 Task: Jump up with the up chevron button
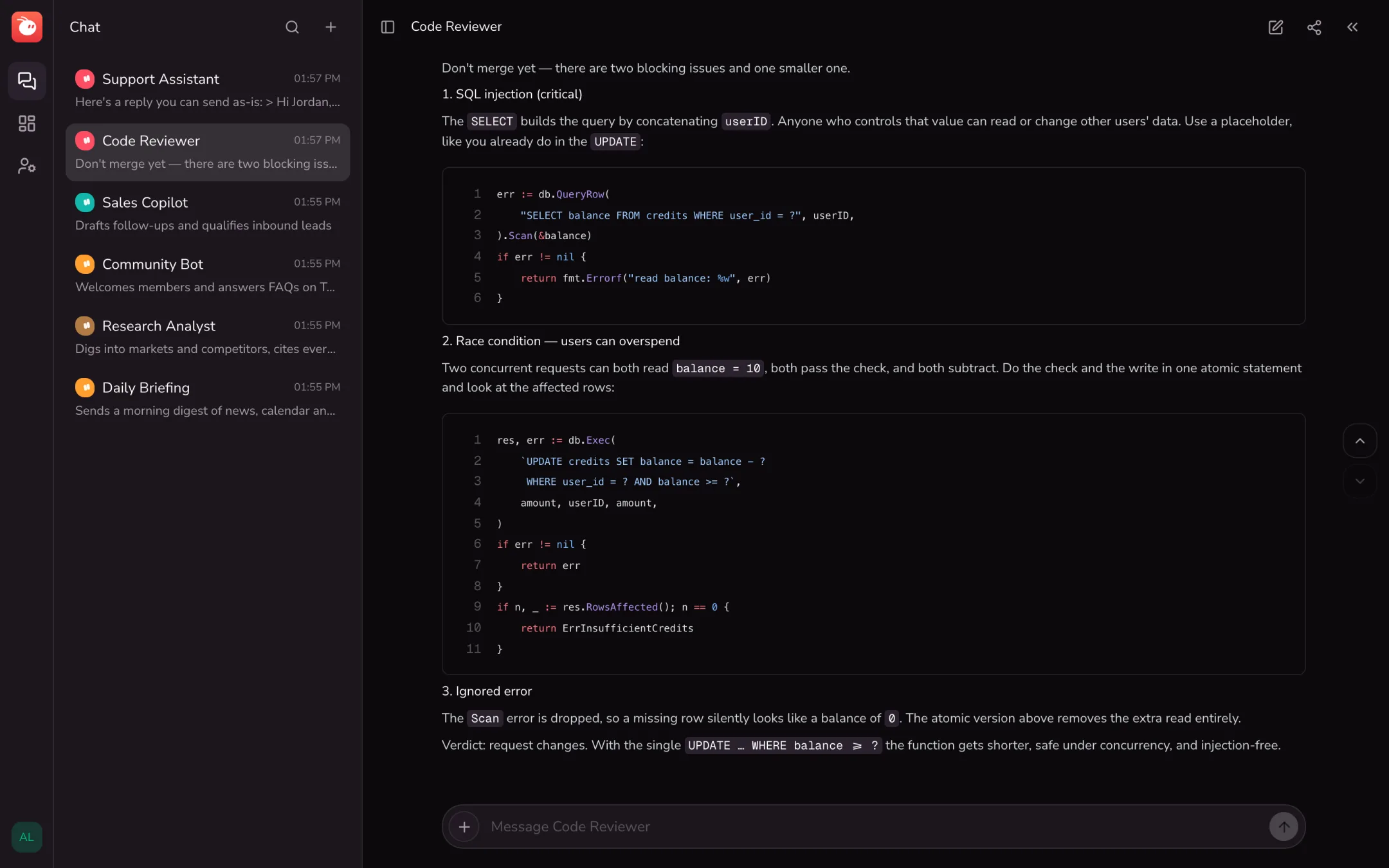(1360, 441)
